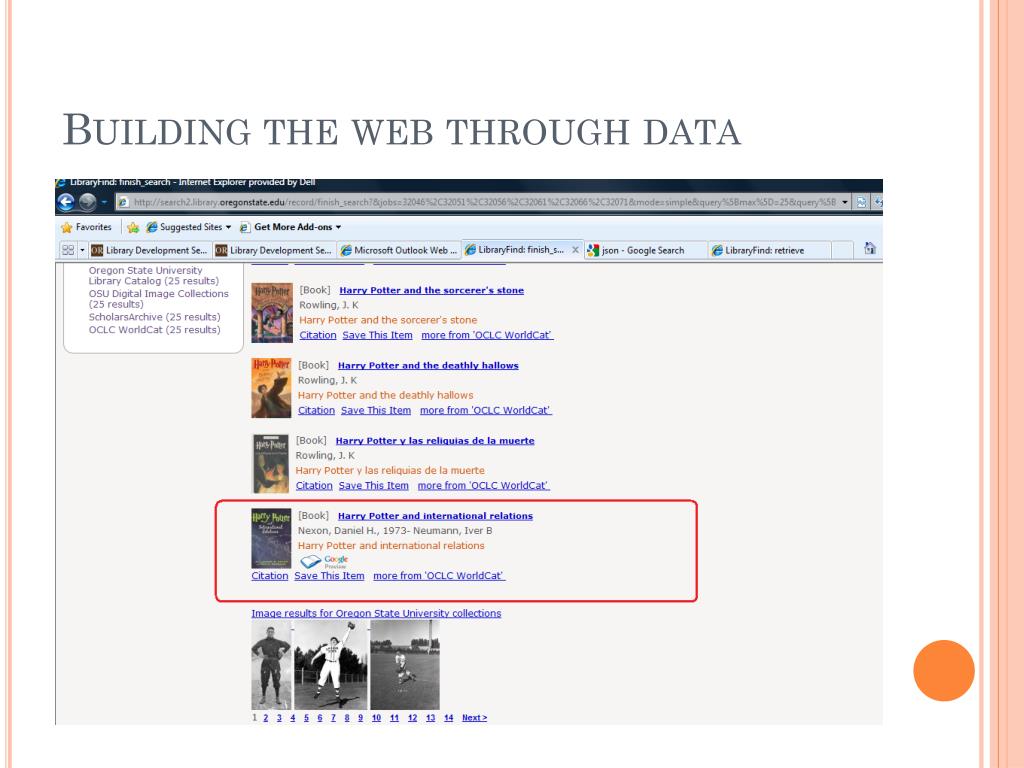Click the Add to Favorites Bar icon
This screenshot has height=768, width=1024.
point(133,227)
